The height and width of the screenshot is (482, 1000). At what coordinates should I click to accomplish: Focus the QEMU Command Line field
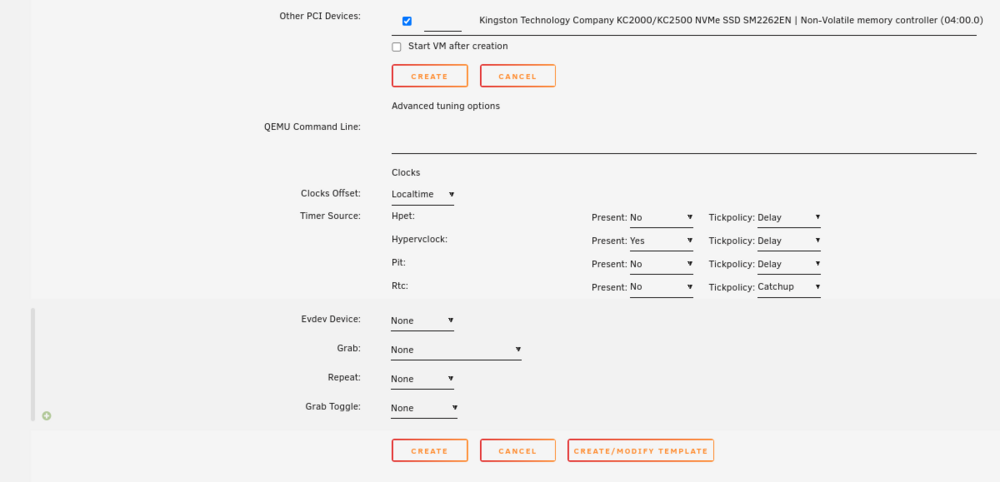click(x=684, y=138)
